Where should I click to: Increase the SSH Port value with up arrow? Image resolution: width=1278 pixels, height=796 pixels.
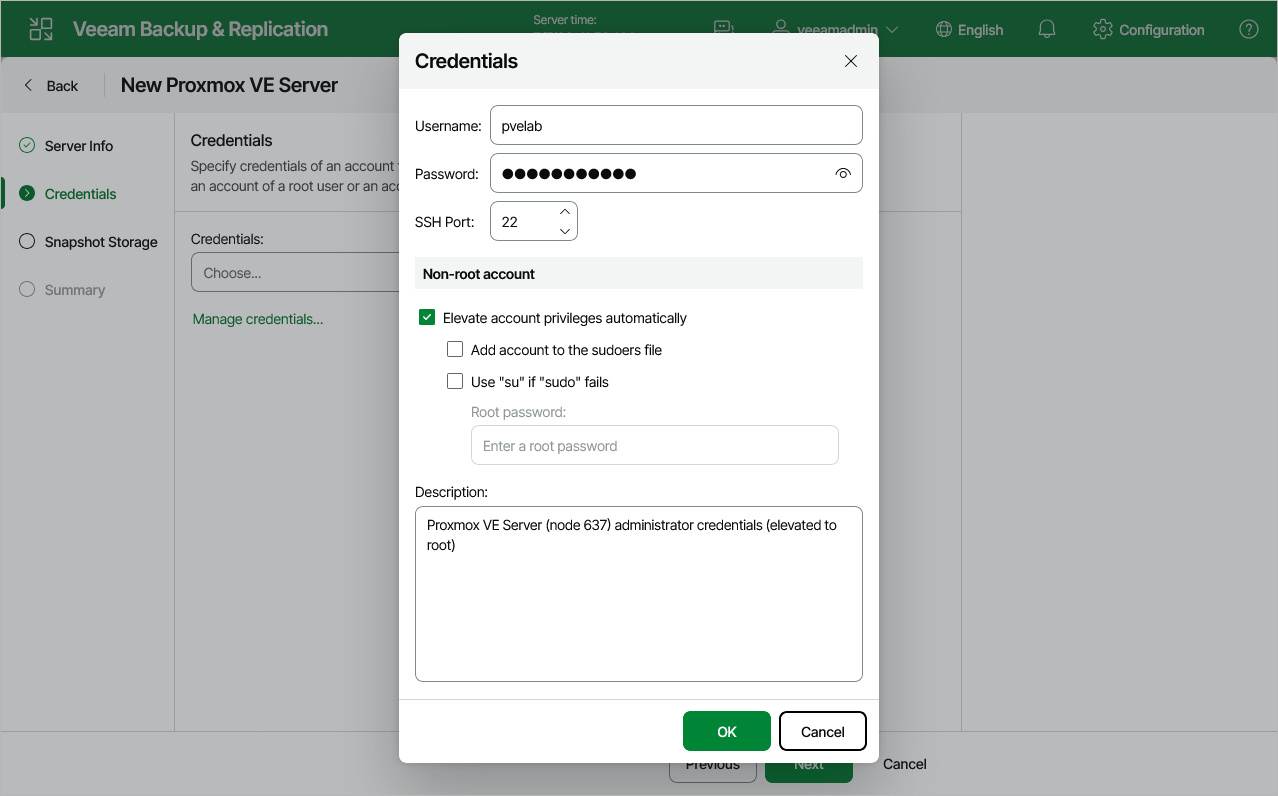click(x=565, y=212)
